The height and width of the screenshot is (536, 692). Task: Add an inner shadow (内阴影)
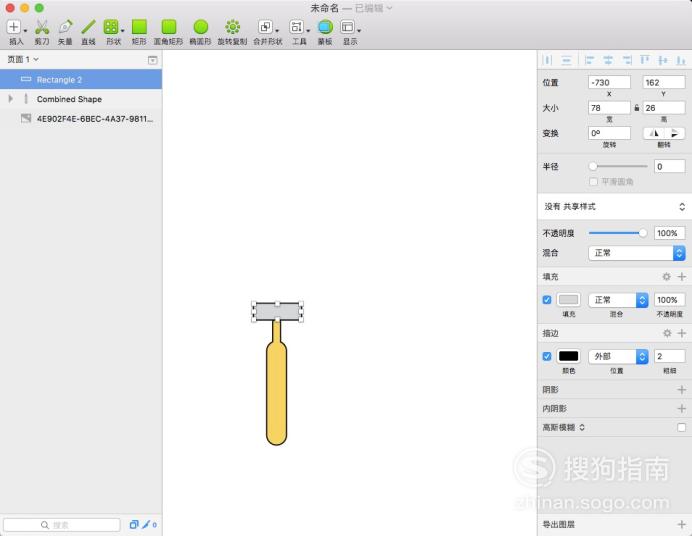(682, 409)
